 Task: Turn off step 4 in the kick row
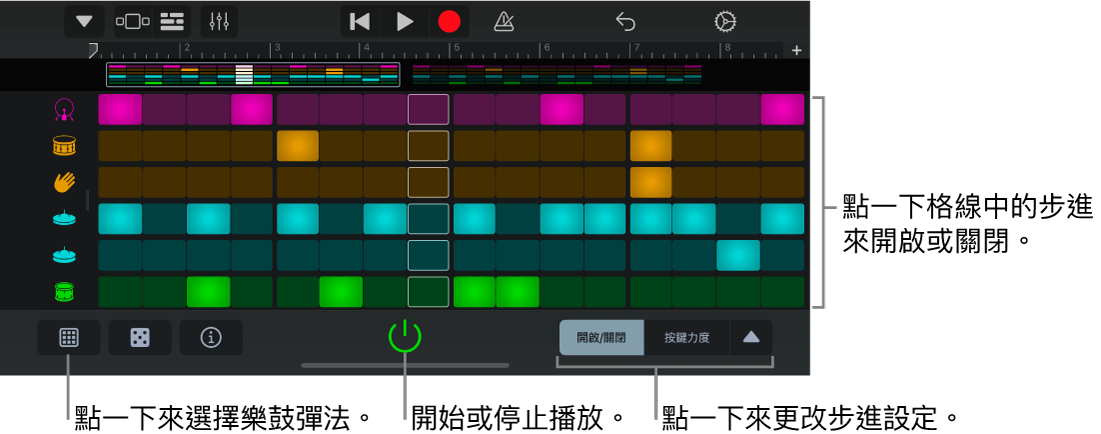point(252,110)
